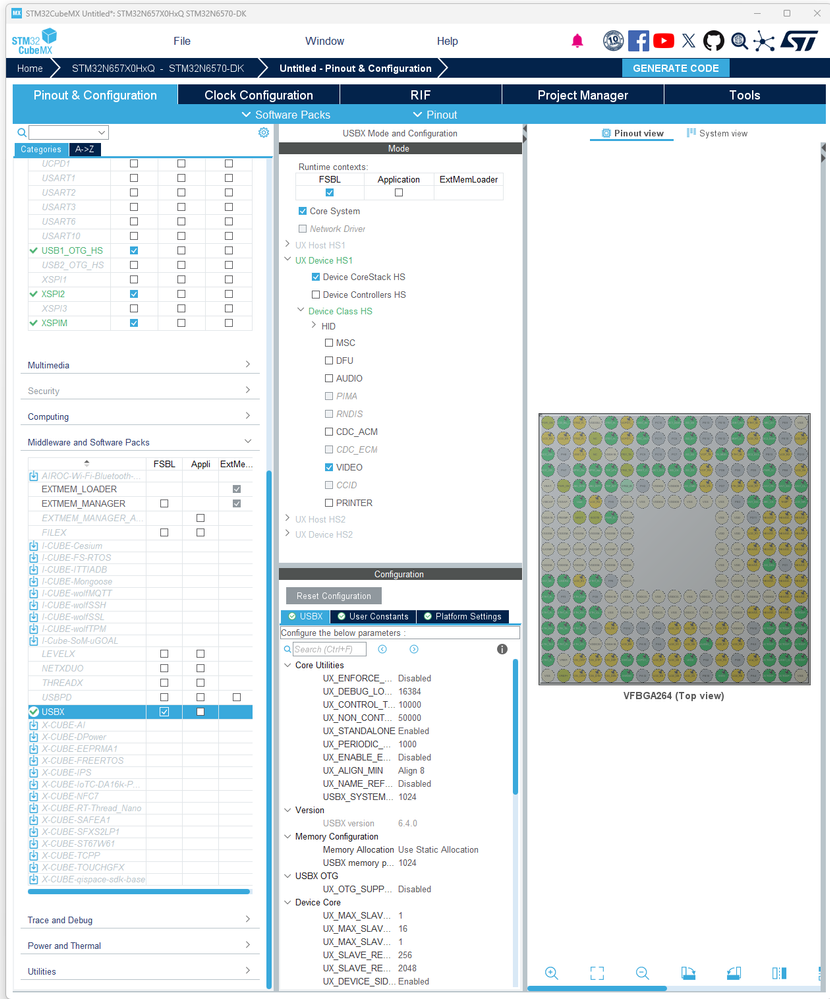830x999 pixels.
Task: Click the zoom in icon below pinout
Action: 552,973
